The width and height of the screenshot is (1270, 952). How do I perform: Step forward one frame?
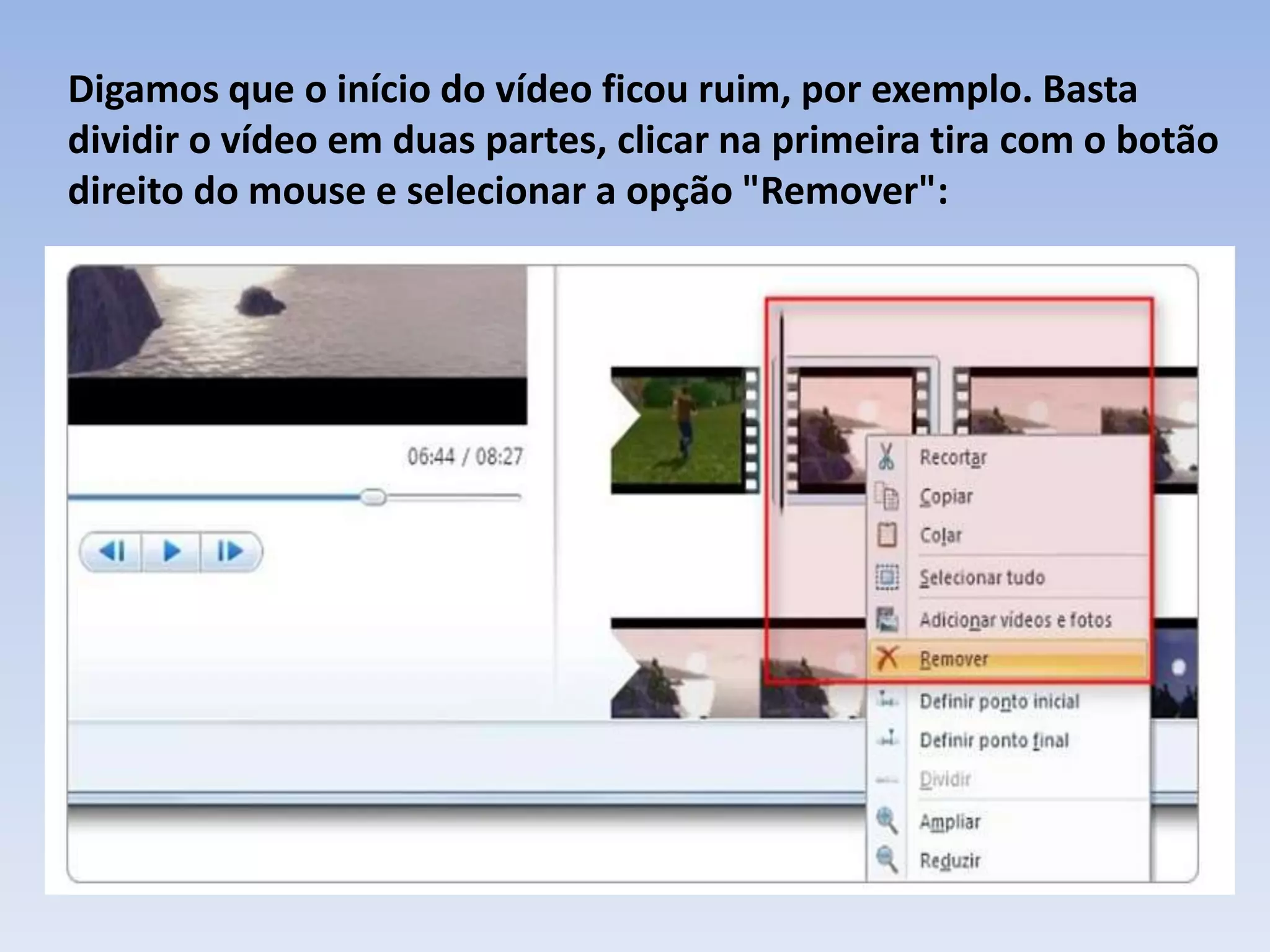[230, 551]
